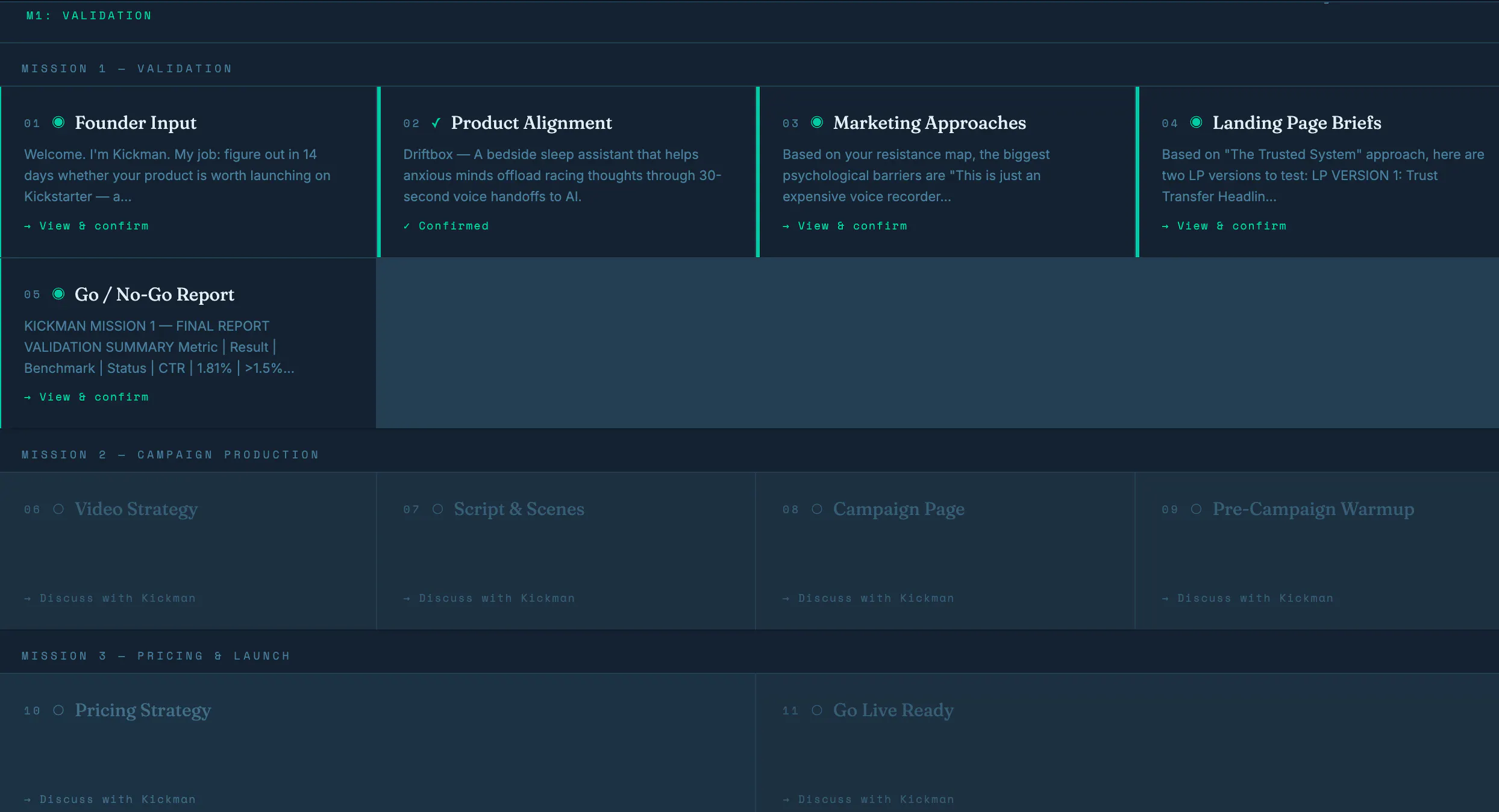Select the Go Live Ready card title
Image resolution: width=1499 pixels, height=812 pixels.
[893, 710]
